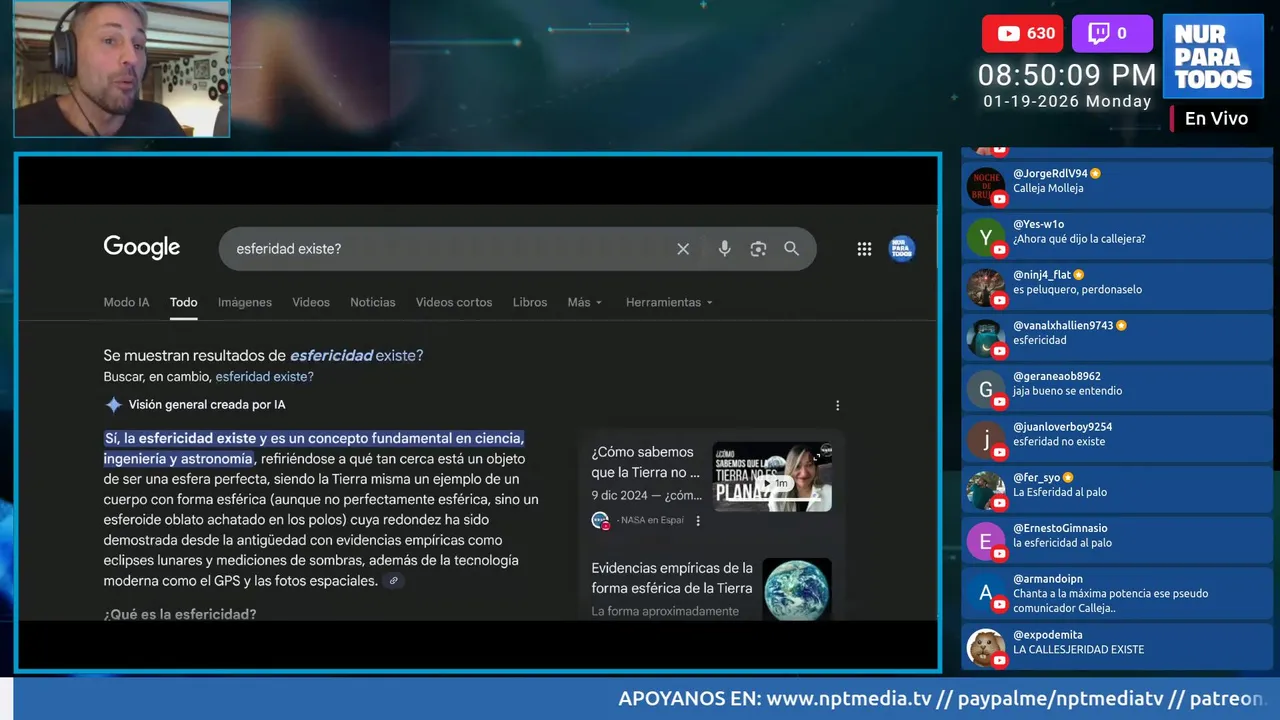Click the streamer webcam feed
This screenshot has height=720, width=1280.
pos(122,68)
